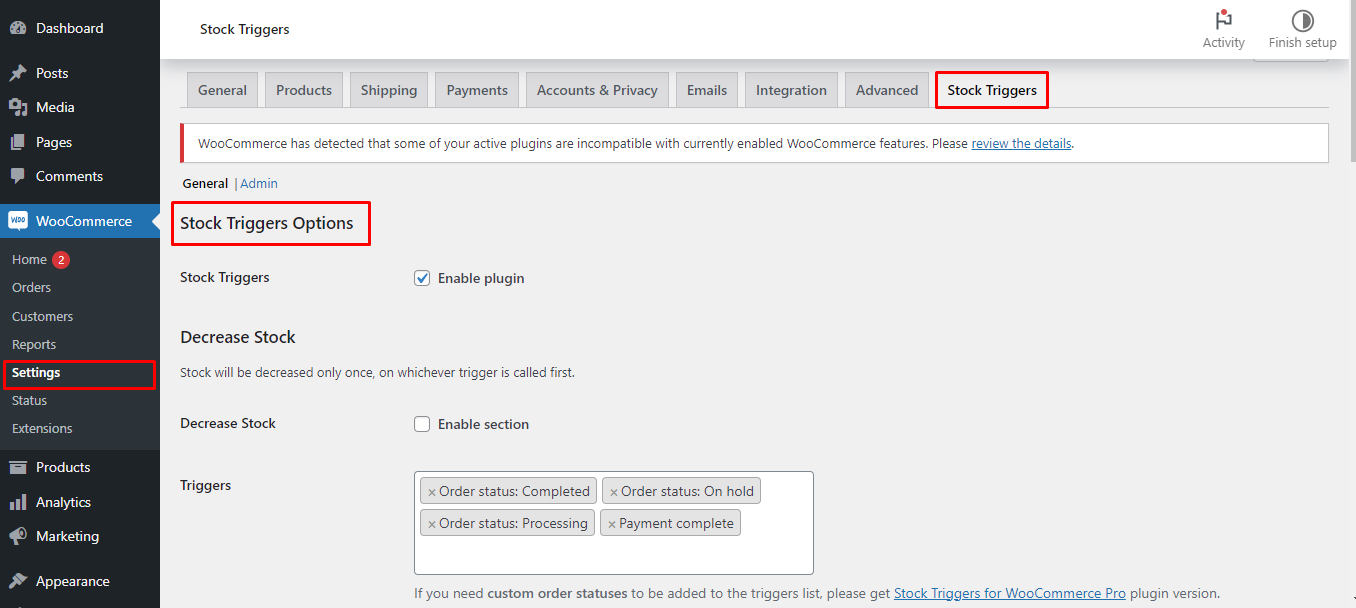1356x608 pixels.
Task: Remove the Order status: Completed trigger
Action: coord(432,492)
